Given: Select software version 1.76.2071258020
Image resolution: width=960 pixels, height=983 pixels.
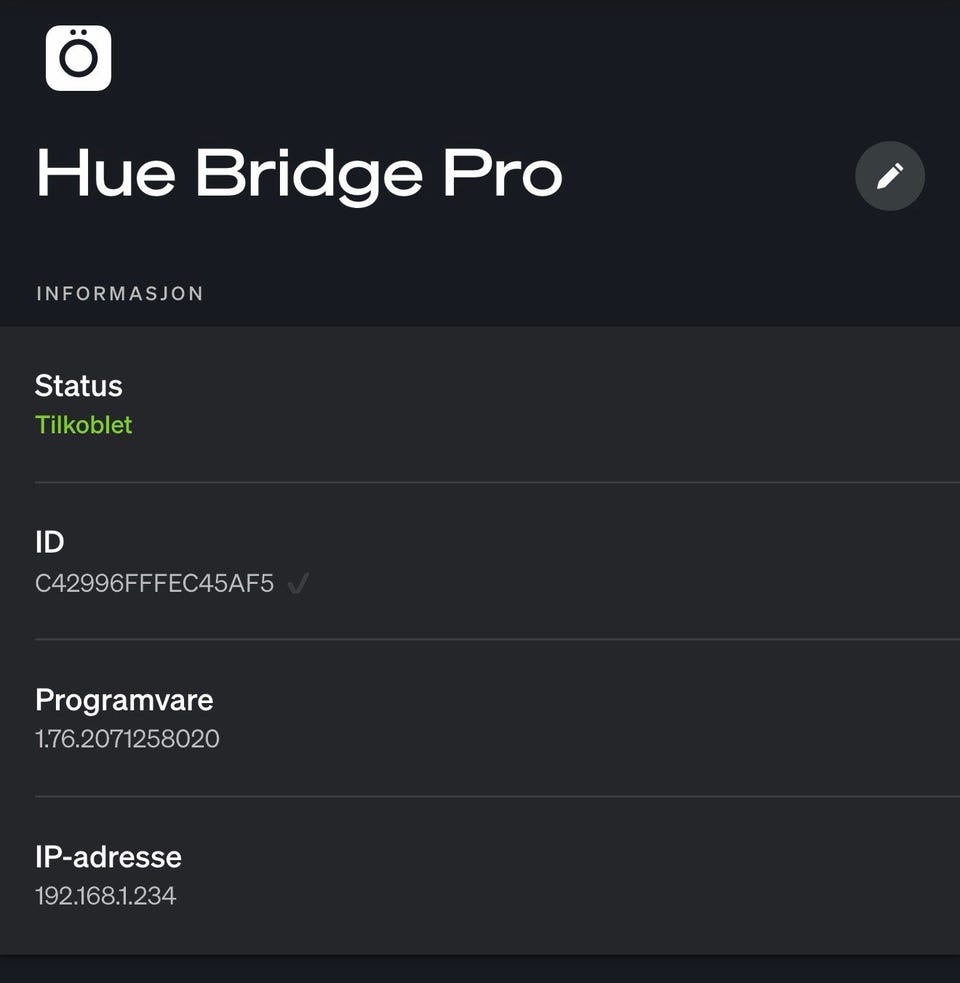Looking at the screenshot, I should point(127,740).
